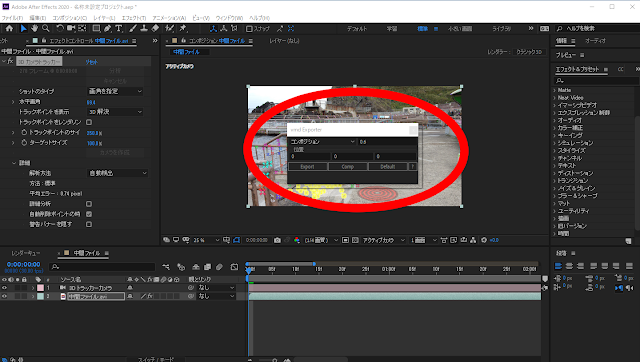Expand the horizontal angle of view property
The height and width of the screenshot is (362, 640).
(x=13, y=102)
